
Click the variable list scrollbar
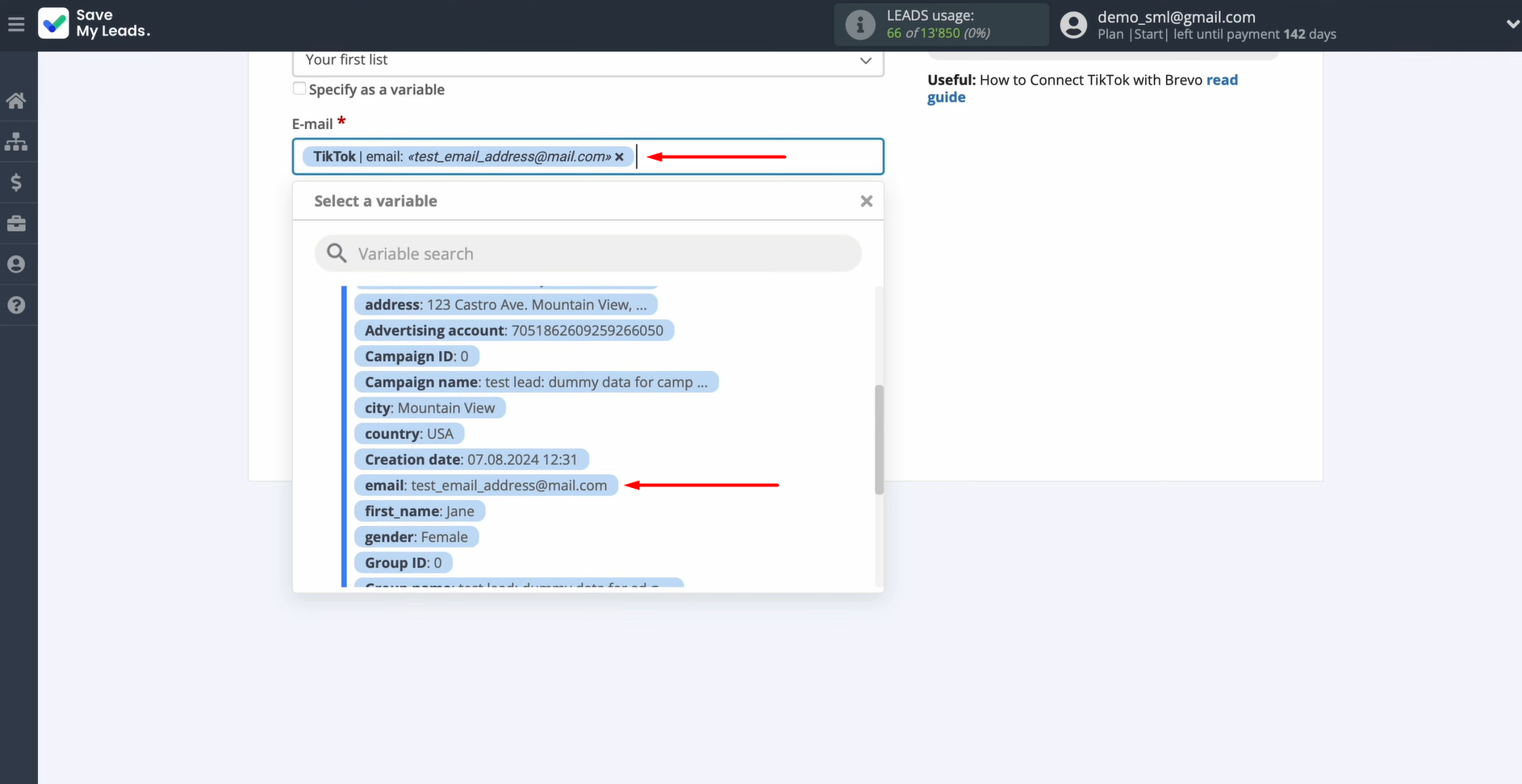coord(879,440)
